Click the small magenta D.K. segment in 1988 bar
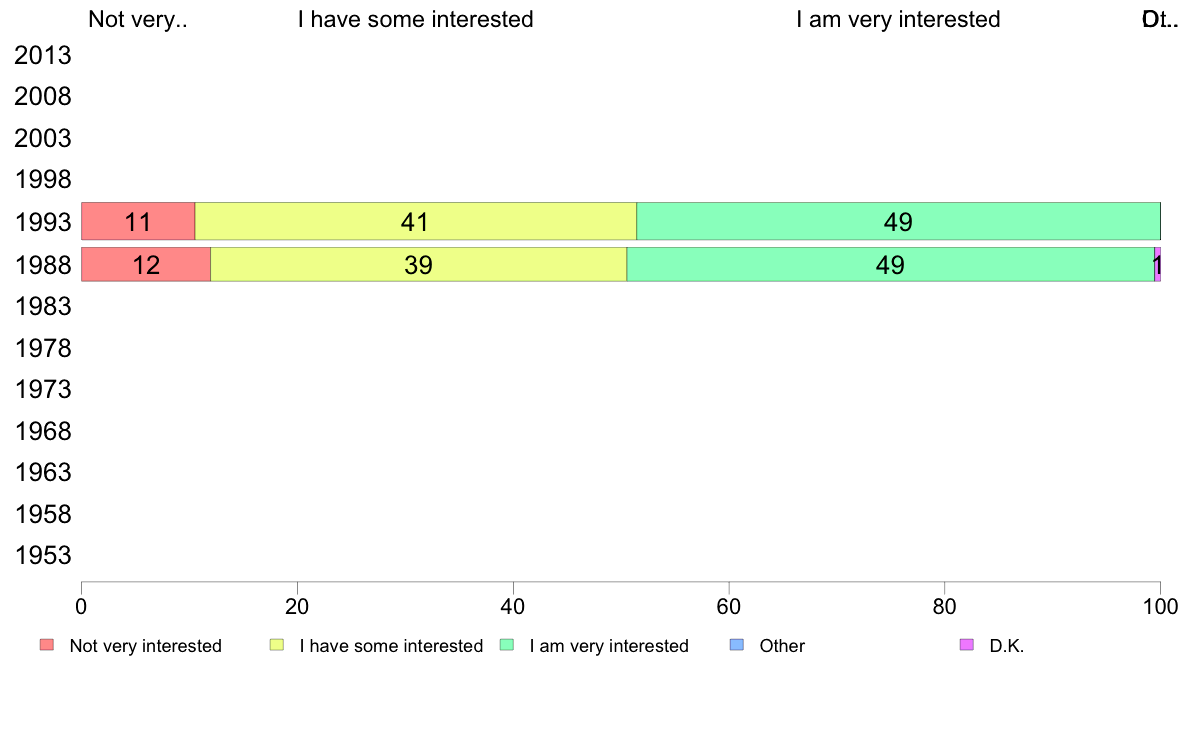 pos(1158,265)
